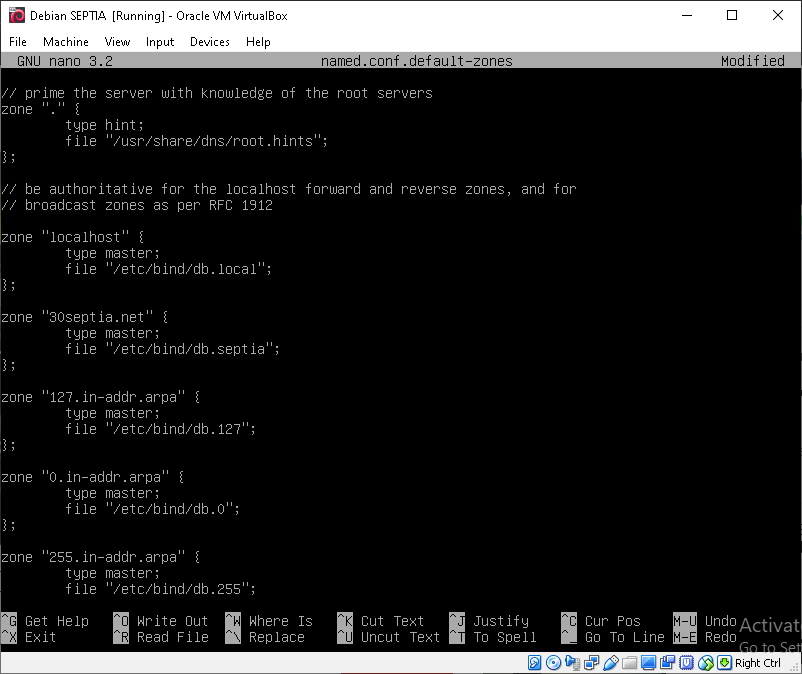
Task: Click the zone "127.in-addr.arpa" line
Action: tap(101, 397)
